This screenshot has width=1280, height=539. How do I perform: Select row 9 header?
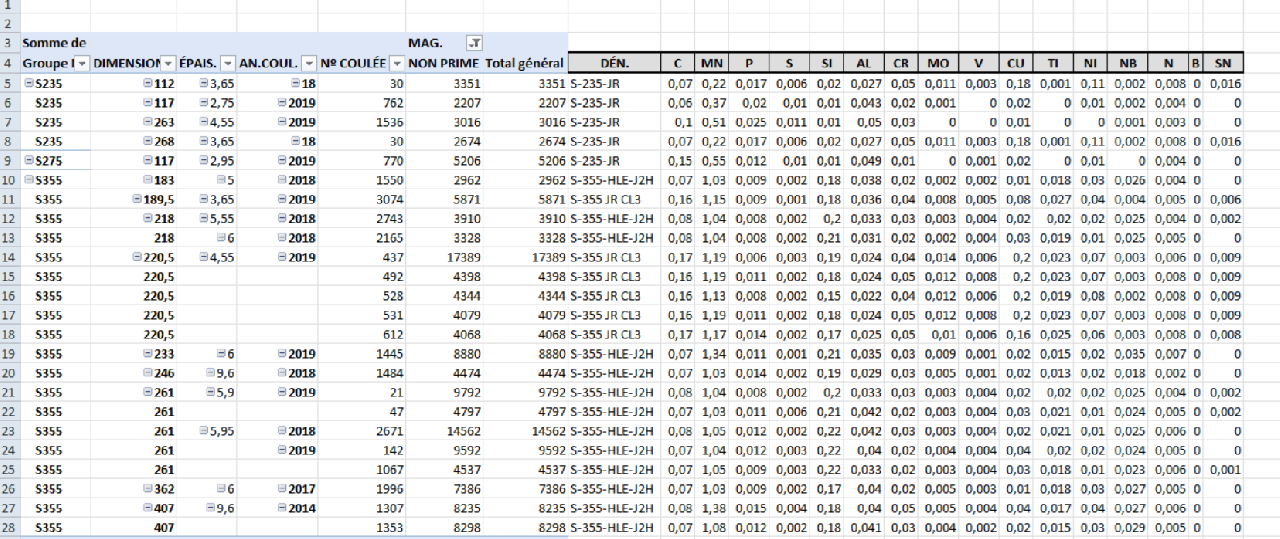[9, 160]
